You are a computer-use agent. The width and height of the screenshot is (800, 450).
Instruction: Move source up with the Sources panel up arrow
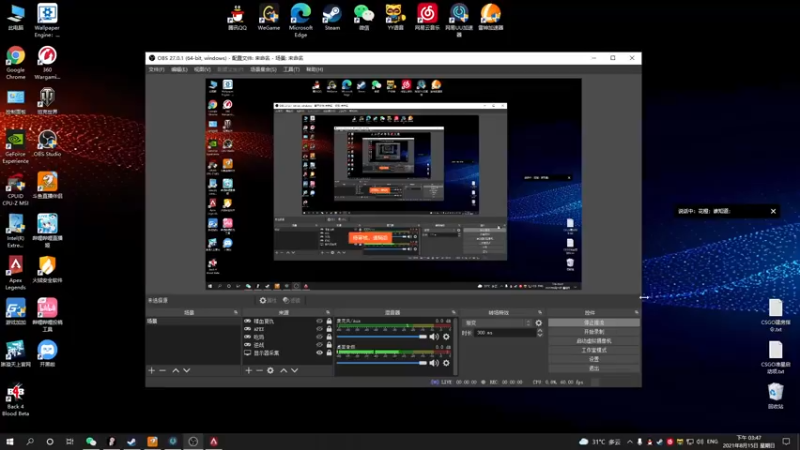284,370
